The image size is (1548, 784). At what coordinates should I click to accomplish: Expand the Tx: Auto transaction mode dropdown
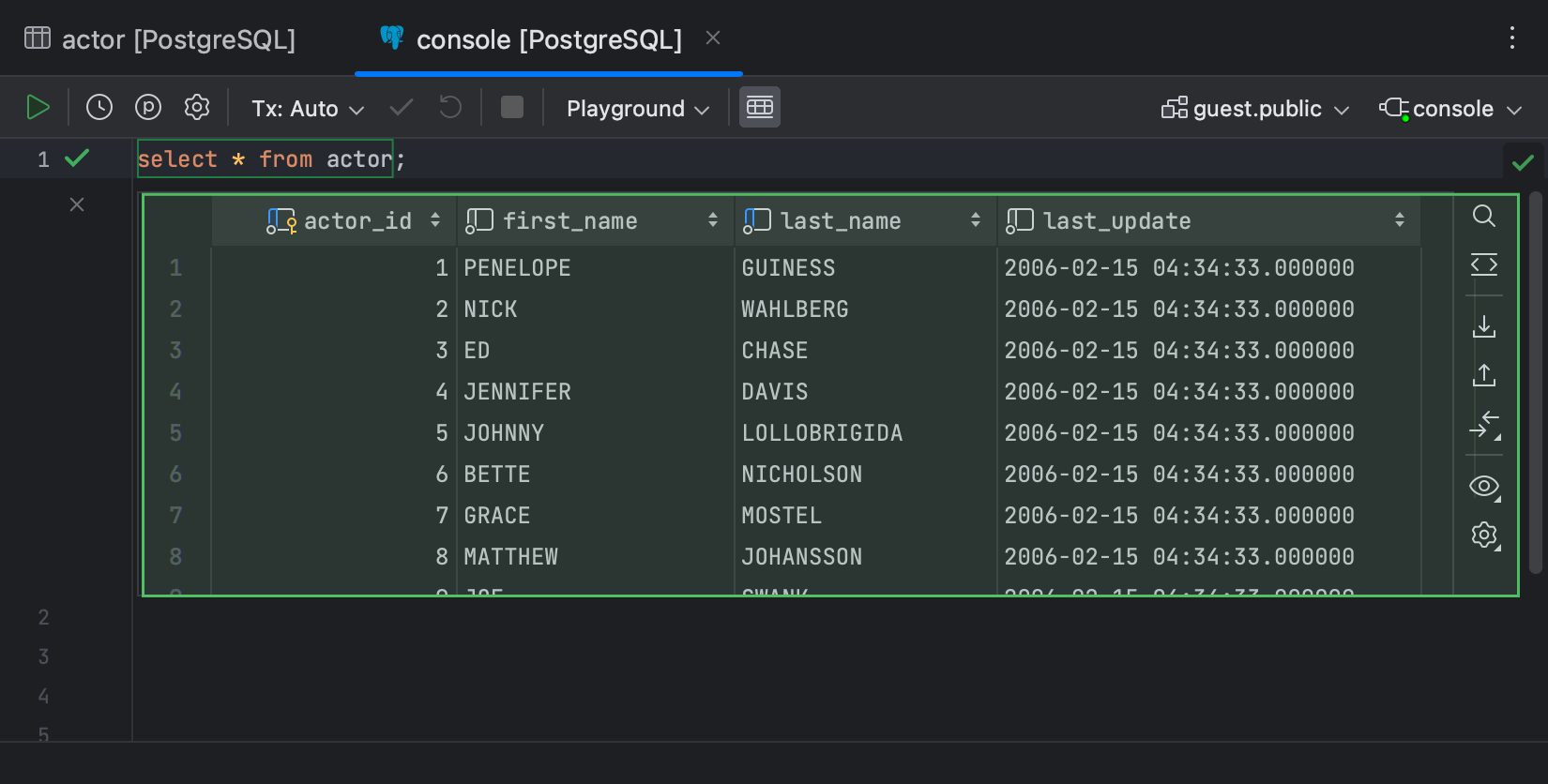308,109
